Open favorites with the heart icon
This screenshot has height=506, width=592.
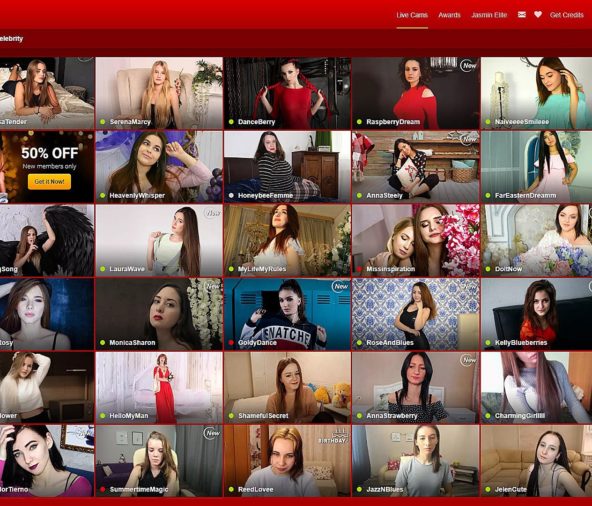(538, 15)
